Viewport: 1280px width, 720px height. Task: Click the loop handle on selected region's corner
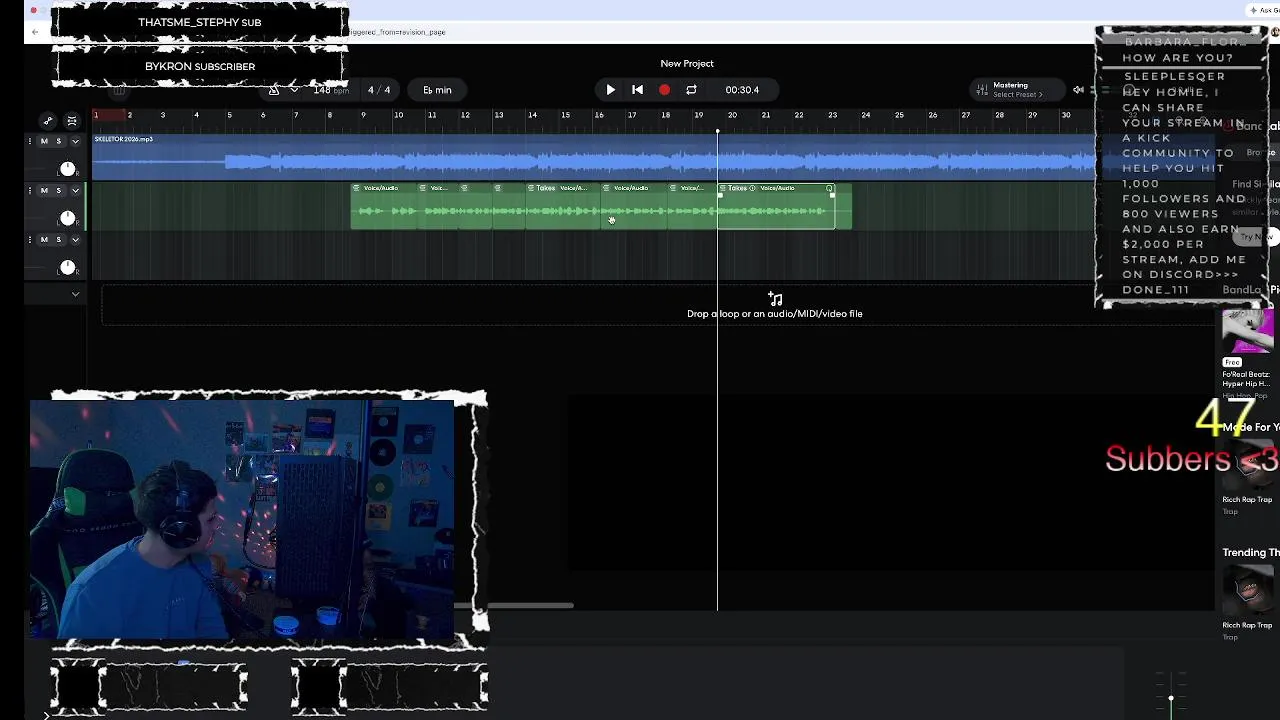tap(829, 188)
